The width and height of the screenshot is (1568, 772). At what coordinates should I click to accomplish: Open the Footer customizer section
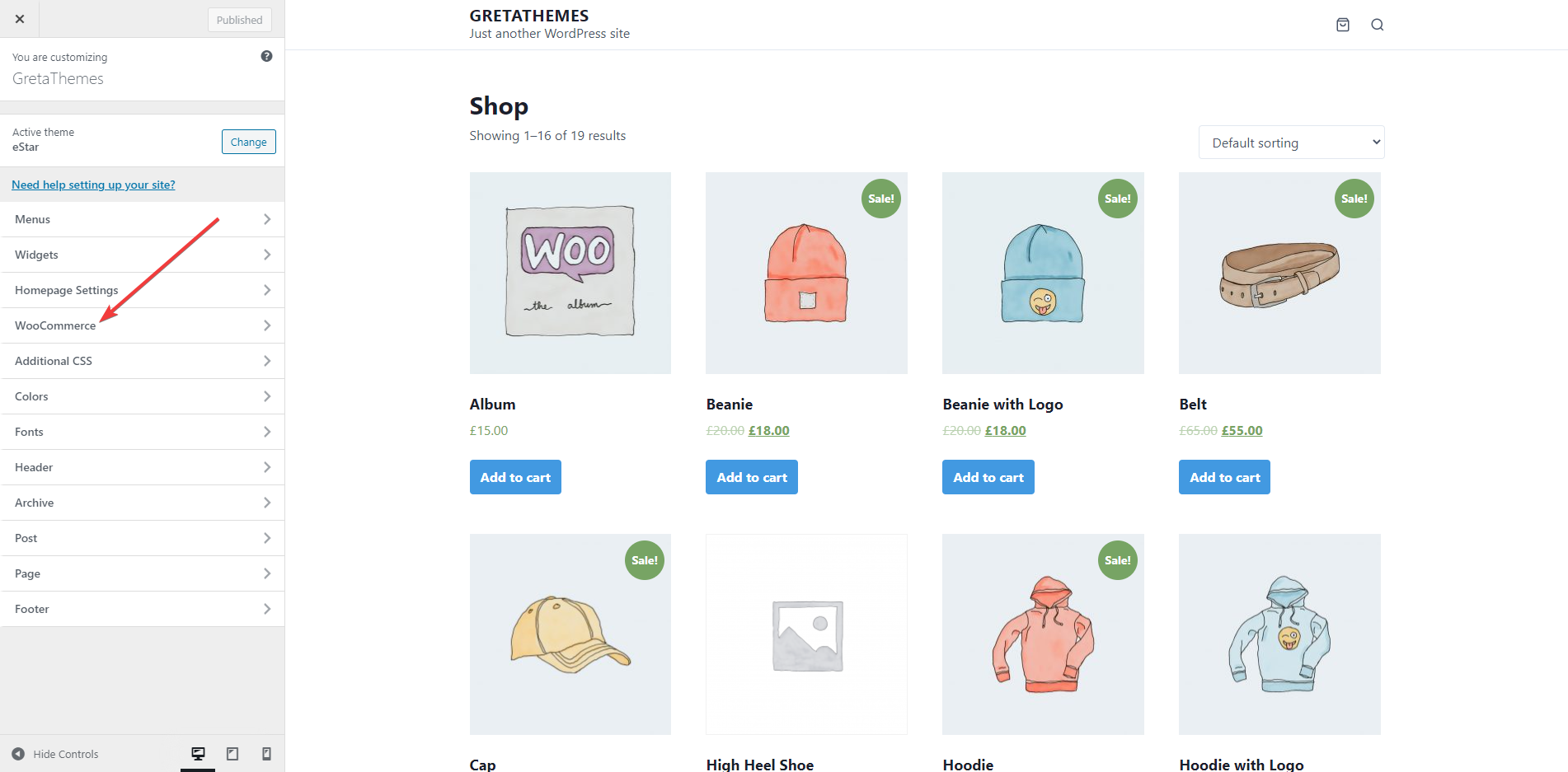[x=142, y=608]
